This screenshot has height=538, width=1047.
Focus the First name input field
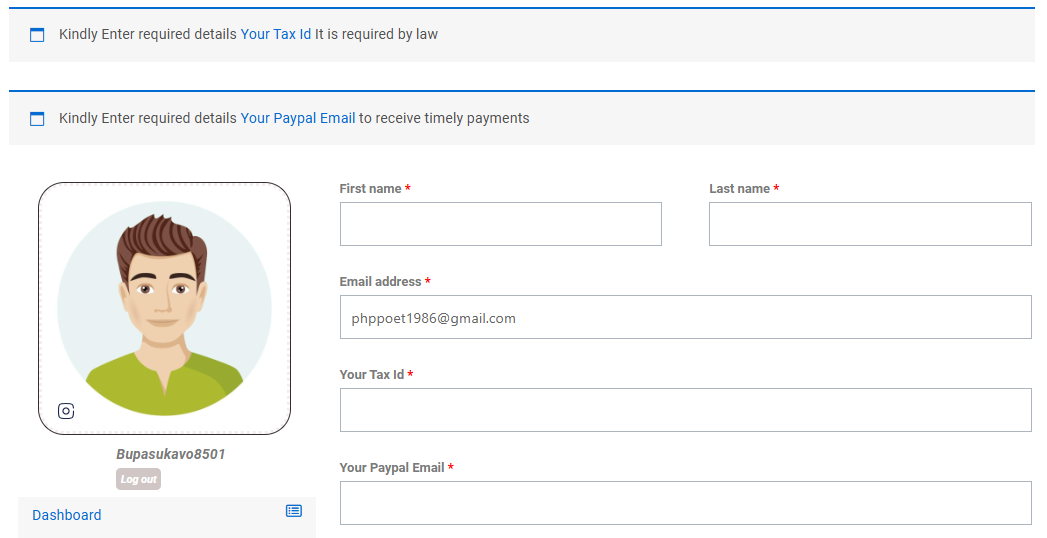(x=500, y=224)
